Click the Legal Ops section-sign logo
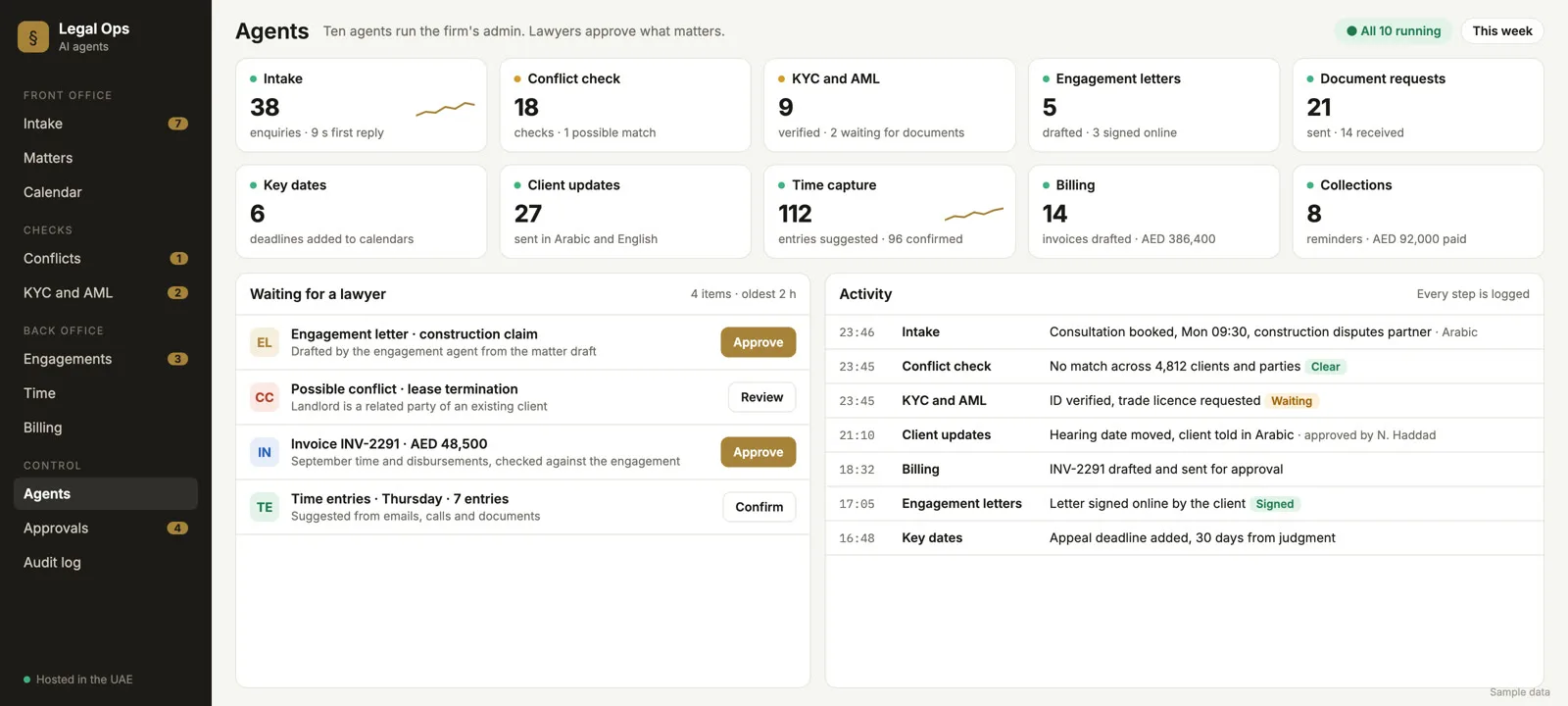Image resolution: width=1568 pixels, height=706 pixels. pos(33,37)
